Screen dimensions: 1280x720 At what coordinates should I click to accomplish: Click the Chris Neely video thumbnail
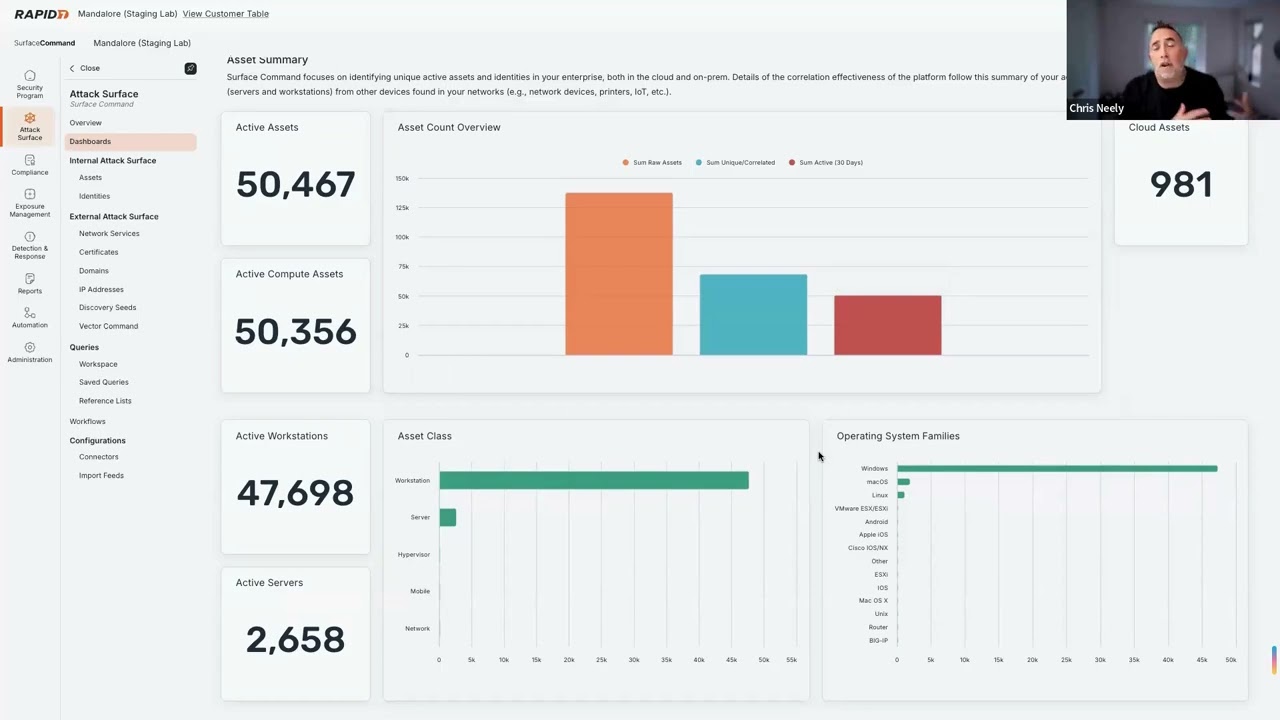(1173, 60)
